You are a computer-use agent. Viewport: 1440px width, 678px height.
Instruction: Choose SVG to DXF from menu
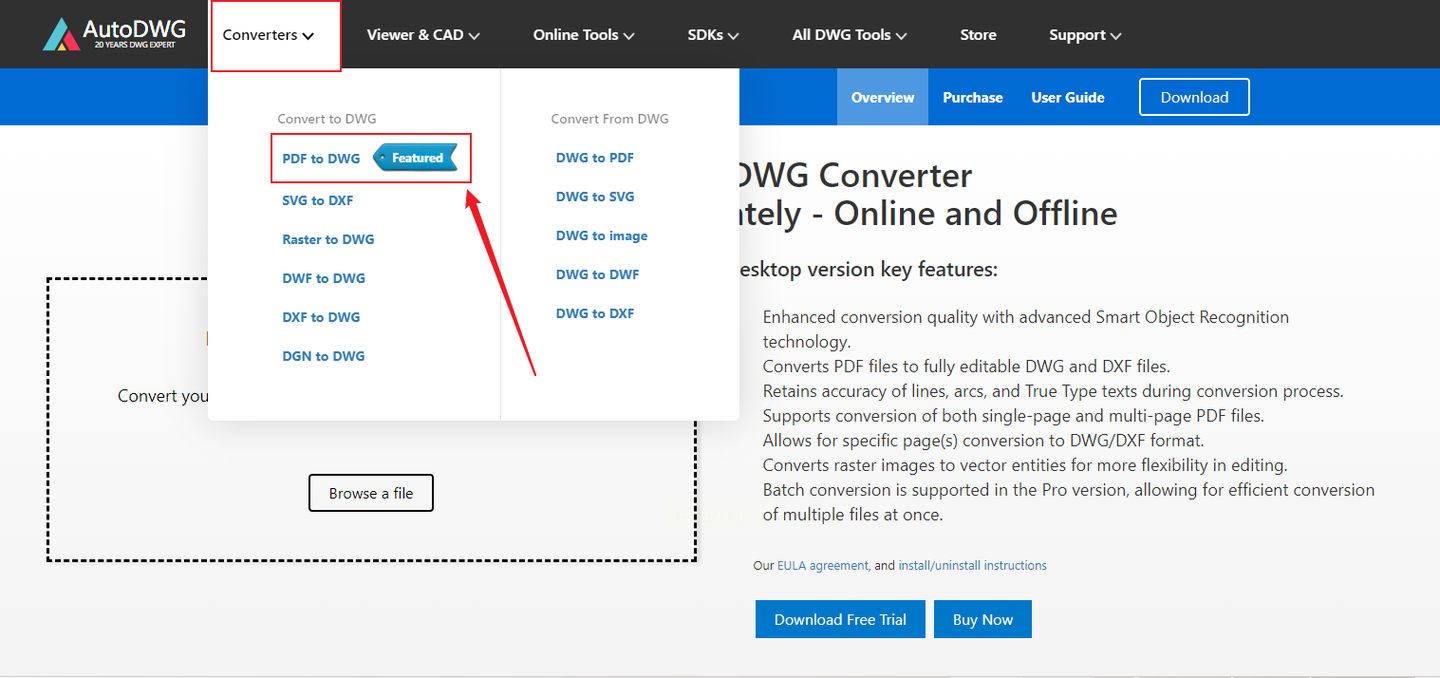[x=318, y=200]
